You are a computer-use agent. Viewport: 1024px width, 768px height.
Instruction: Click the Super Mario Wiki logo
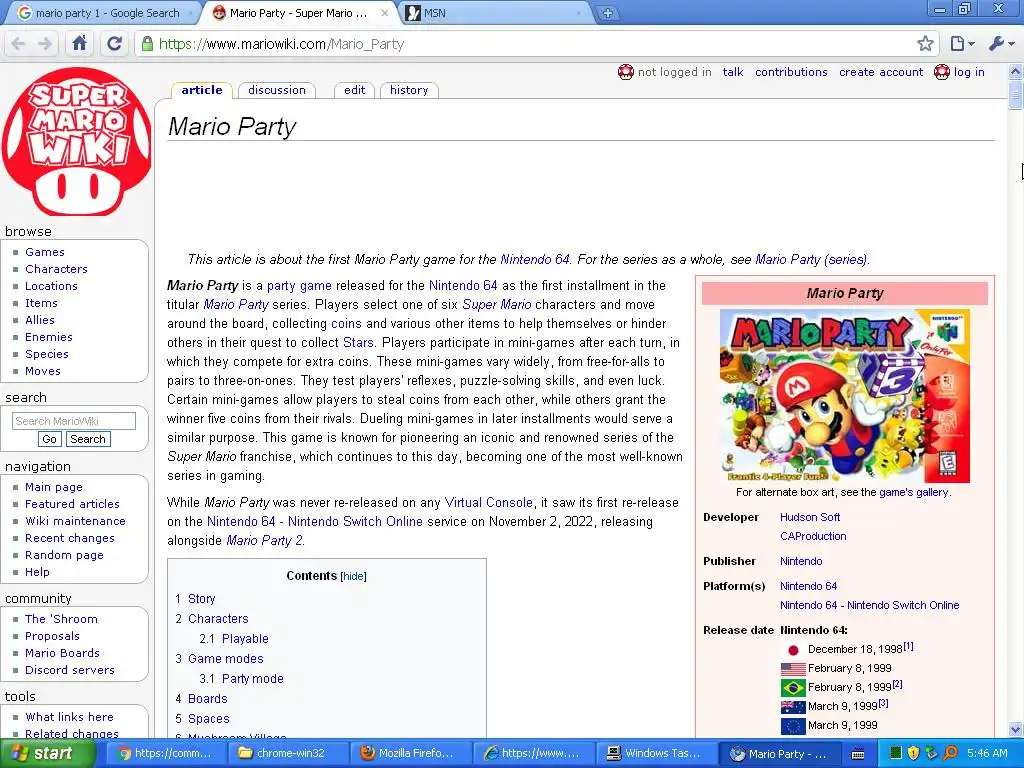coord(76,141)
